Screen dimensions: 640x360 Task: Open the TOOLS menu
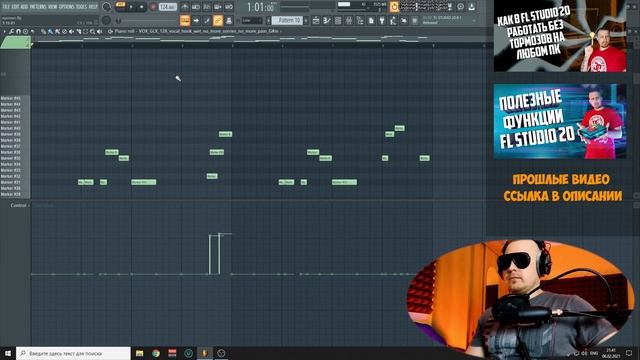[x=81, y=7]
